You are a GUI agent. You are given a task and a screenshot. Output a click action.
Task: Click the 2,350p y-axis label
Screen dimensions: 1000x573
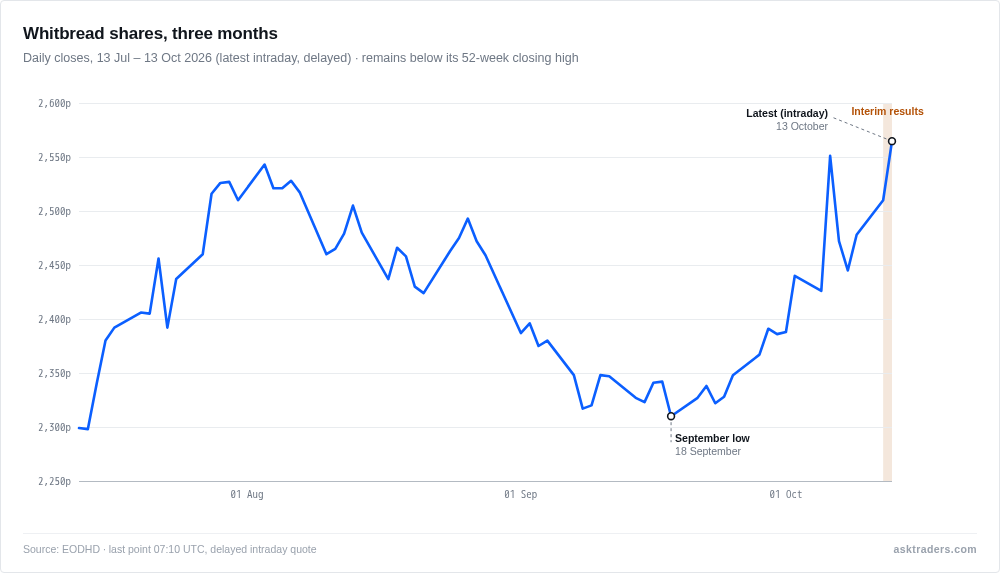[x=54, y=373]
